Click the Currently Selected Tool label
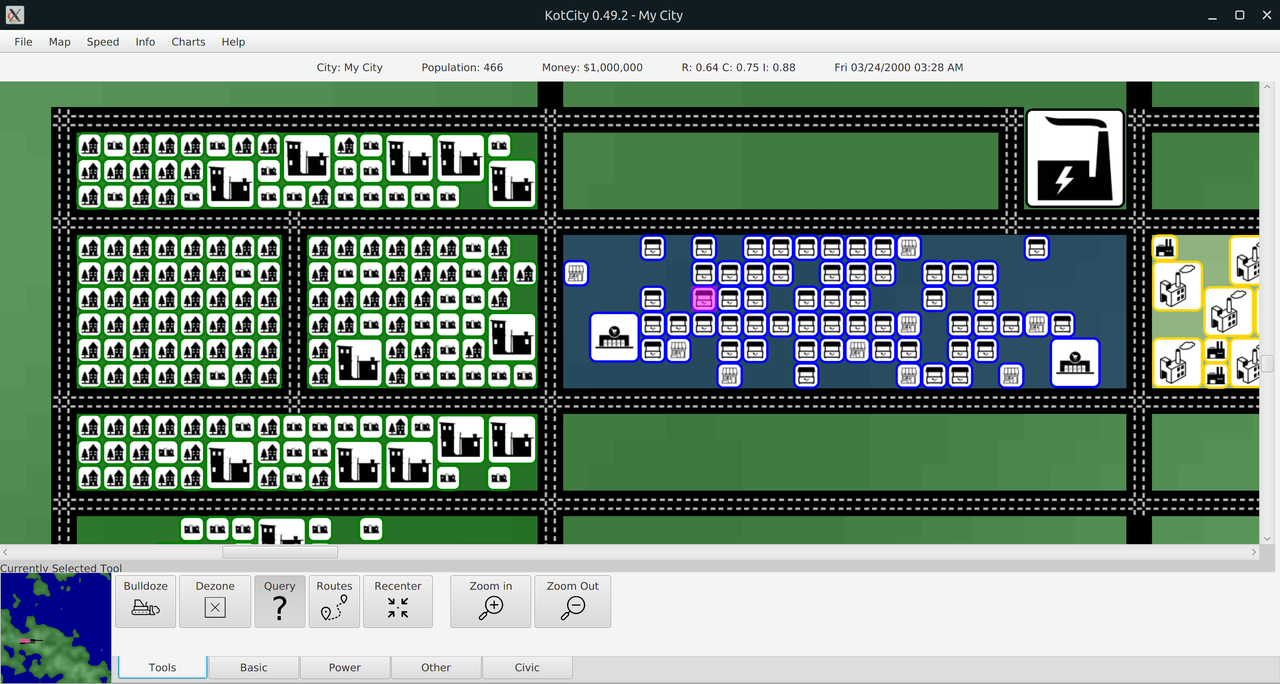The image size is (1280, 684). point(61,568)
